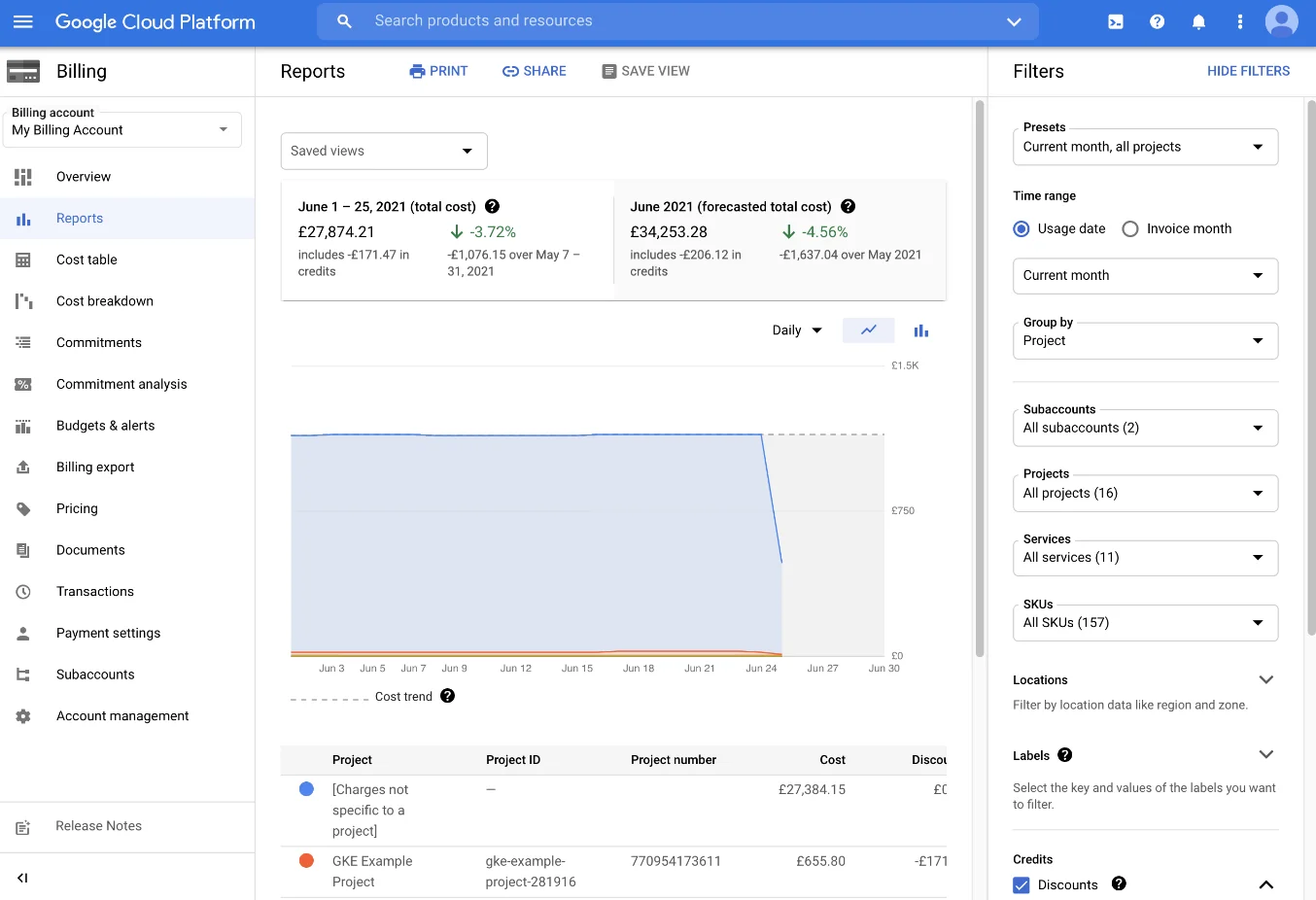1316x900 pixels.
Task: Show help for forecasted total cost
Action: [x=848, y=206]
